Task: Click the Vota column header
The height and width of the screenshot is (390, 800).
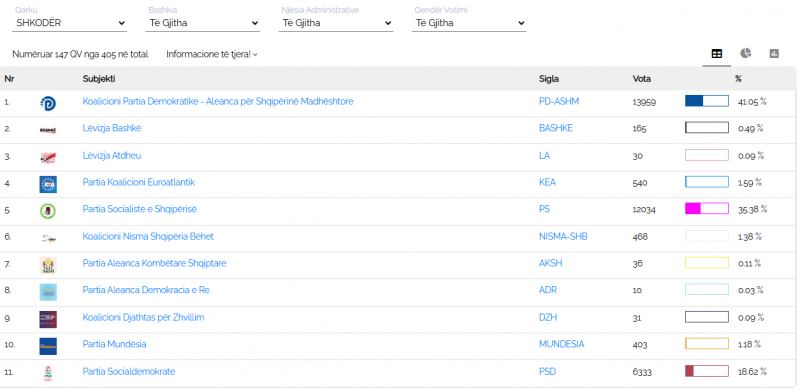Action: [641, 79]
